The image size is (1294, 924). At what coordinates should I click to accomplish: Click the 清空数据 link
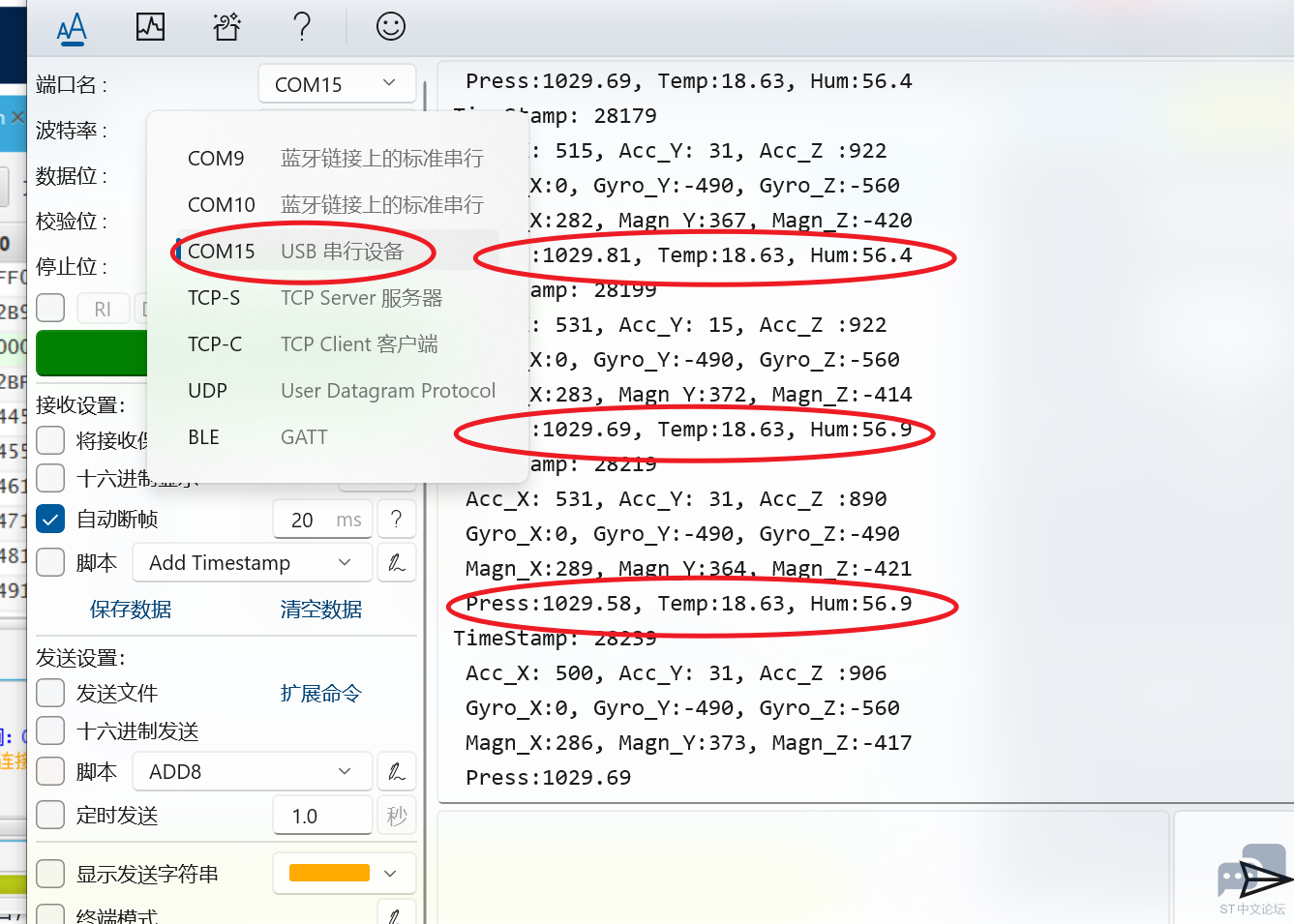(320, 610)
